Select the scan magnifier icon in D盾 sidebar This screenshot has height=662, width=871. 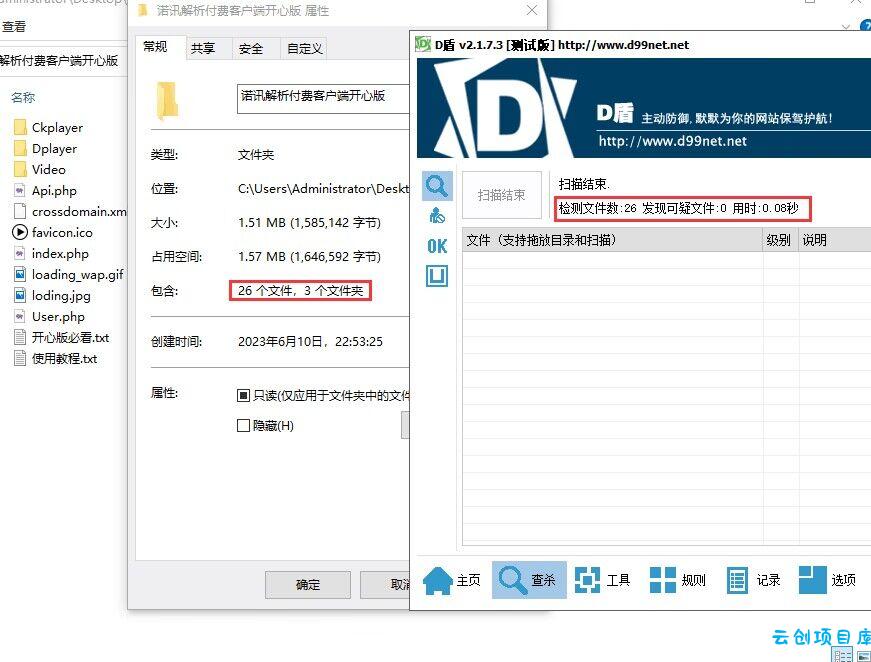(437, 186)
